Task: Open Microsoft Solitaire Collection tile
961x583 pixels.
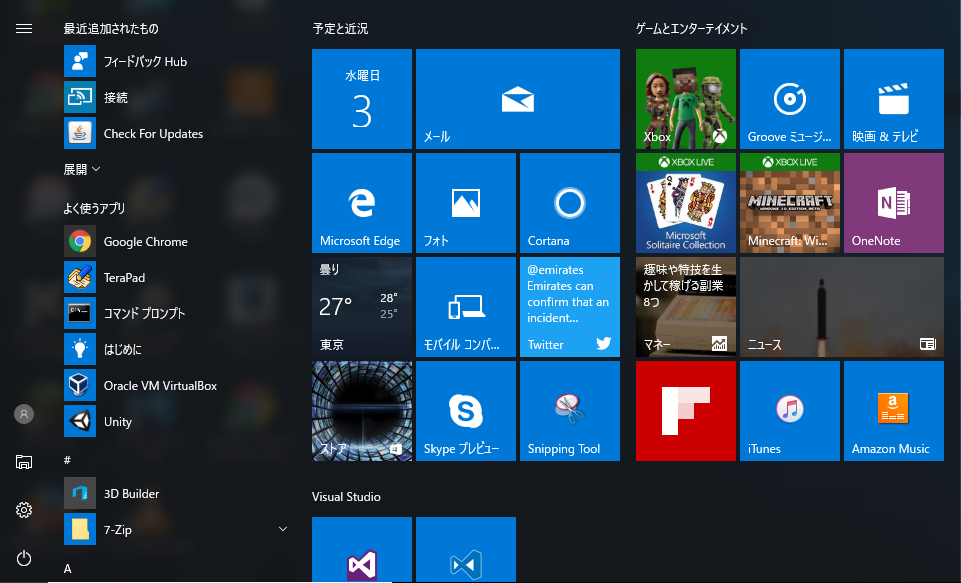Action: pyautogui.click(x=686, y=203)
